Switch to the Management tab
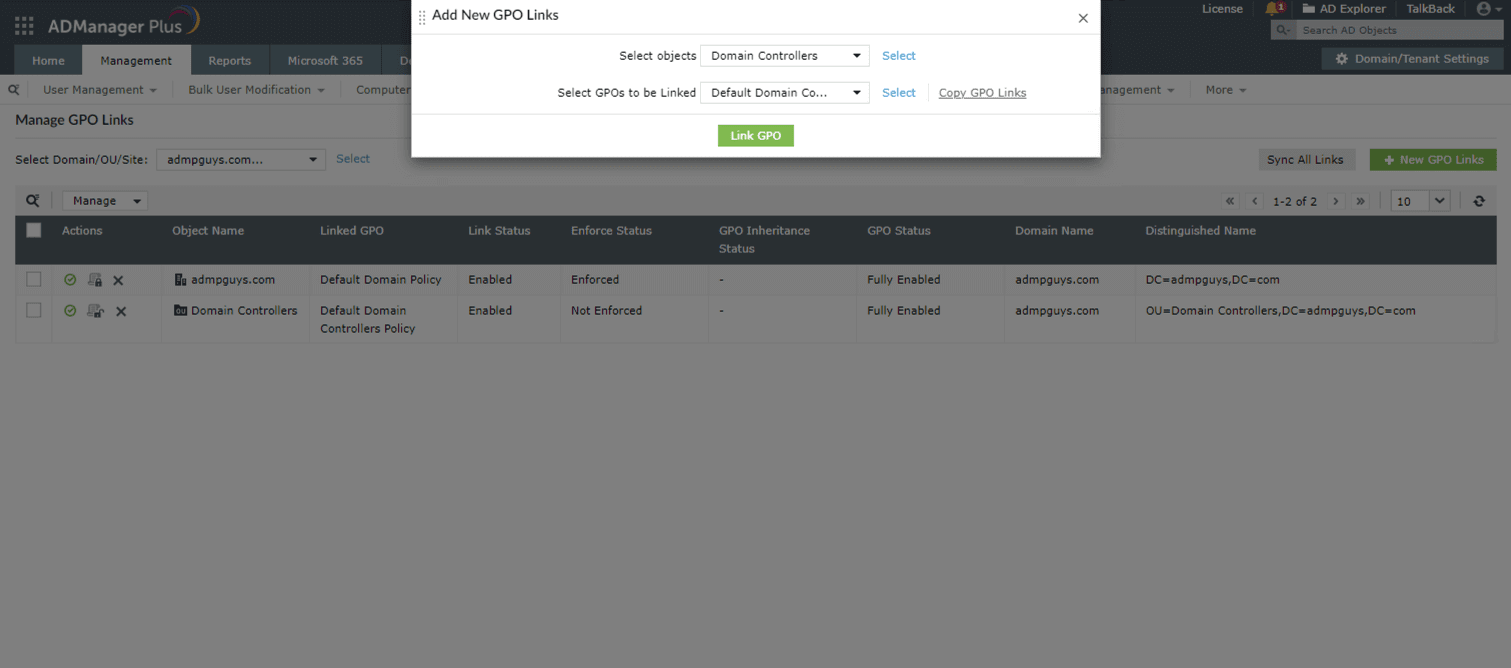 point(136,60)
